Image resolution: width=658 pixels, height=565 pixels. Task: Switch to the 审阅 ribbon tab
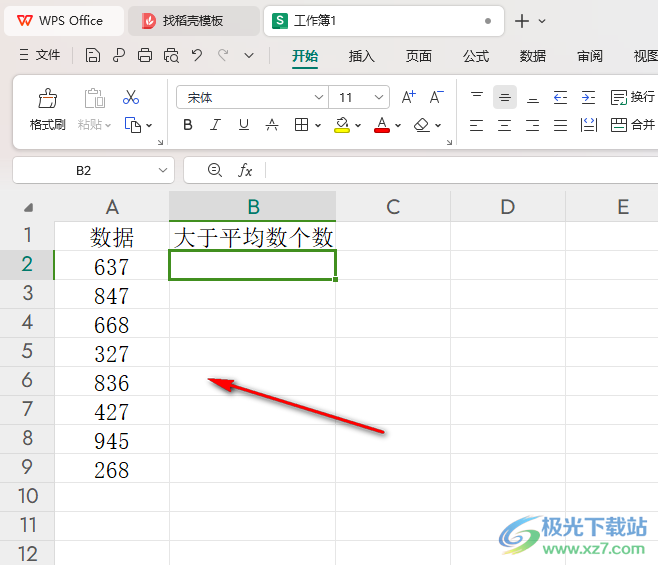point(590,56)
